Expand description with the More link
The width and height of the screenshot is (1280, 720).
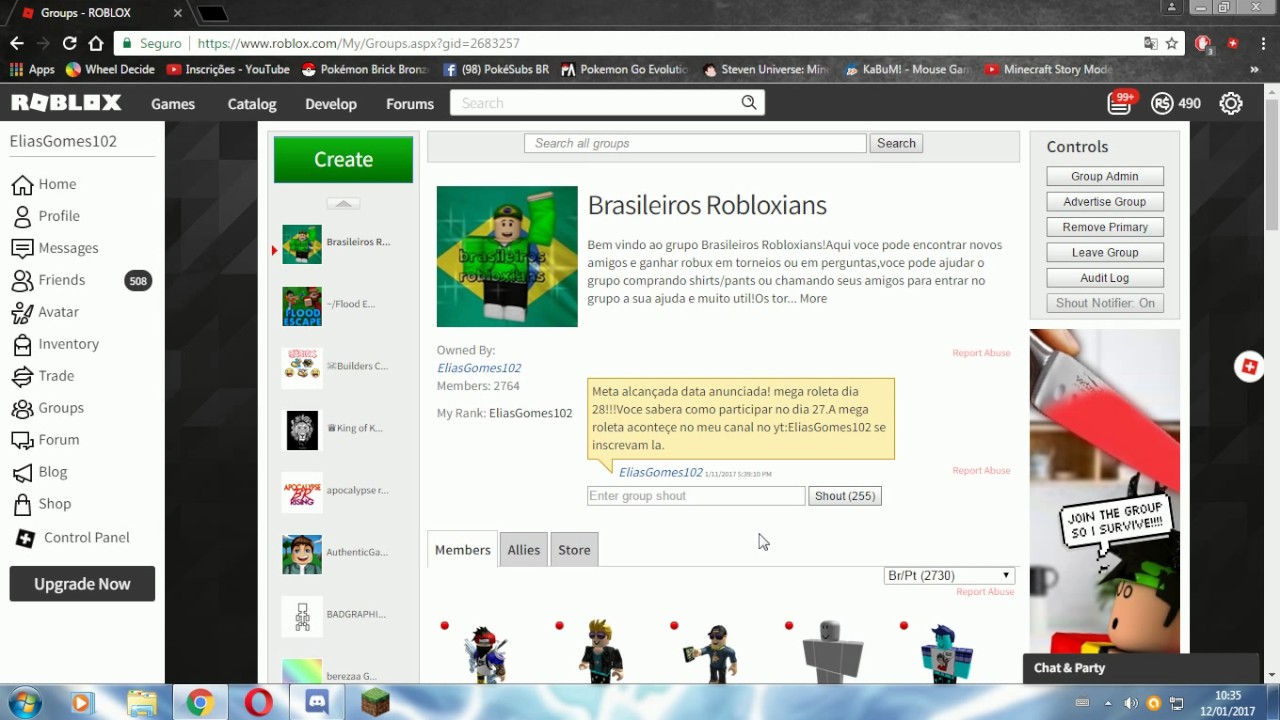[813, 298]
